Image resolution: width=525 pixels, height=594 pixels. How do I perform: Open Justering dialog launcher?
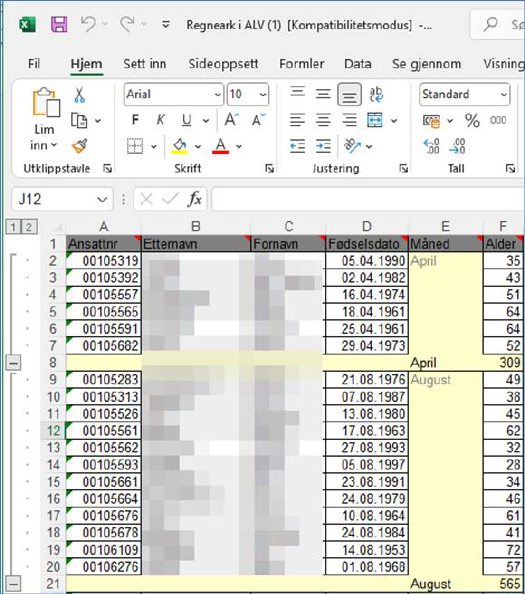(404, 169)
